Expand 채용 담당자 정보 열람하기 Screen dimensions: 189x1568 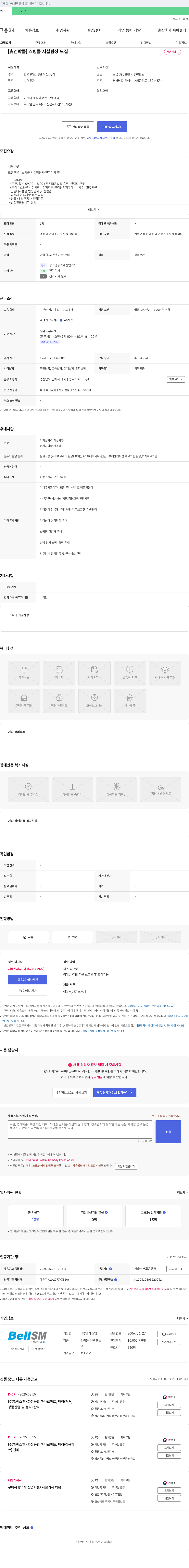click(x=115, y=1093)
